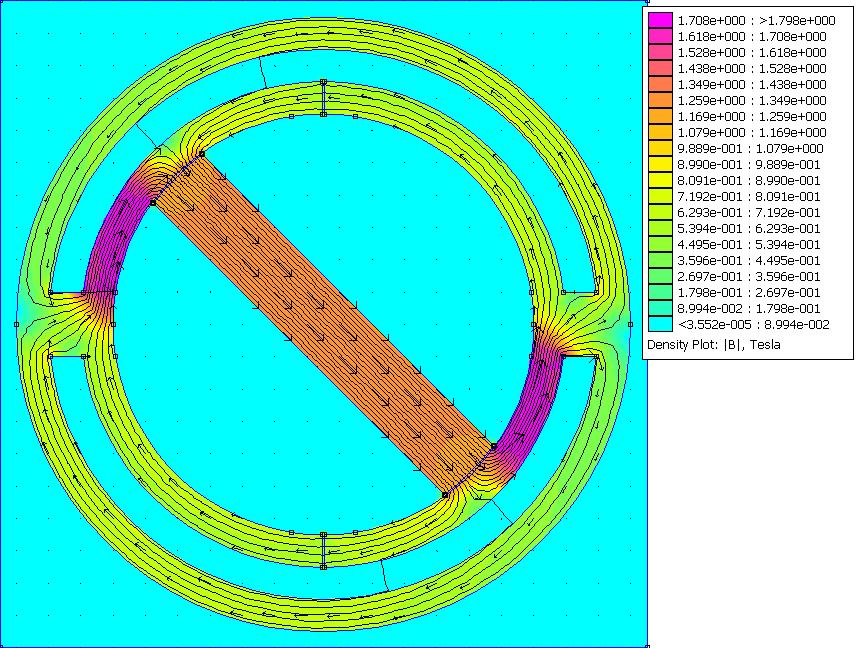Click the 'Density Plot: |B|, Tesla' label
860x648 pixels.
coord(713,344)
